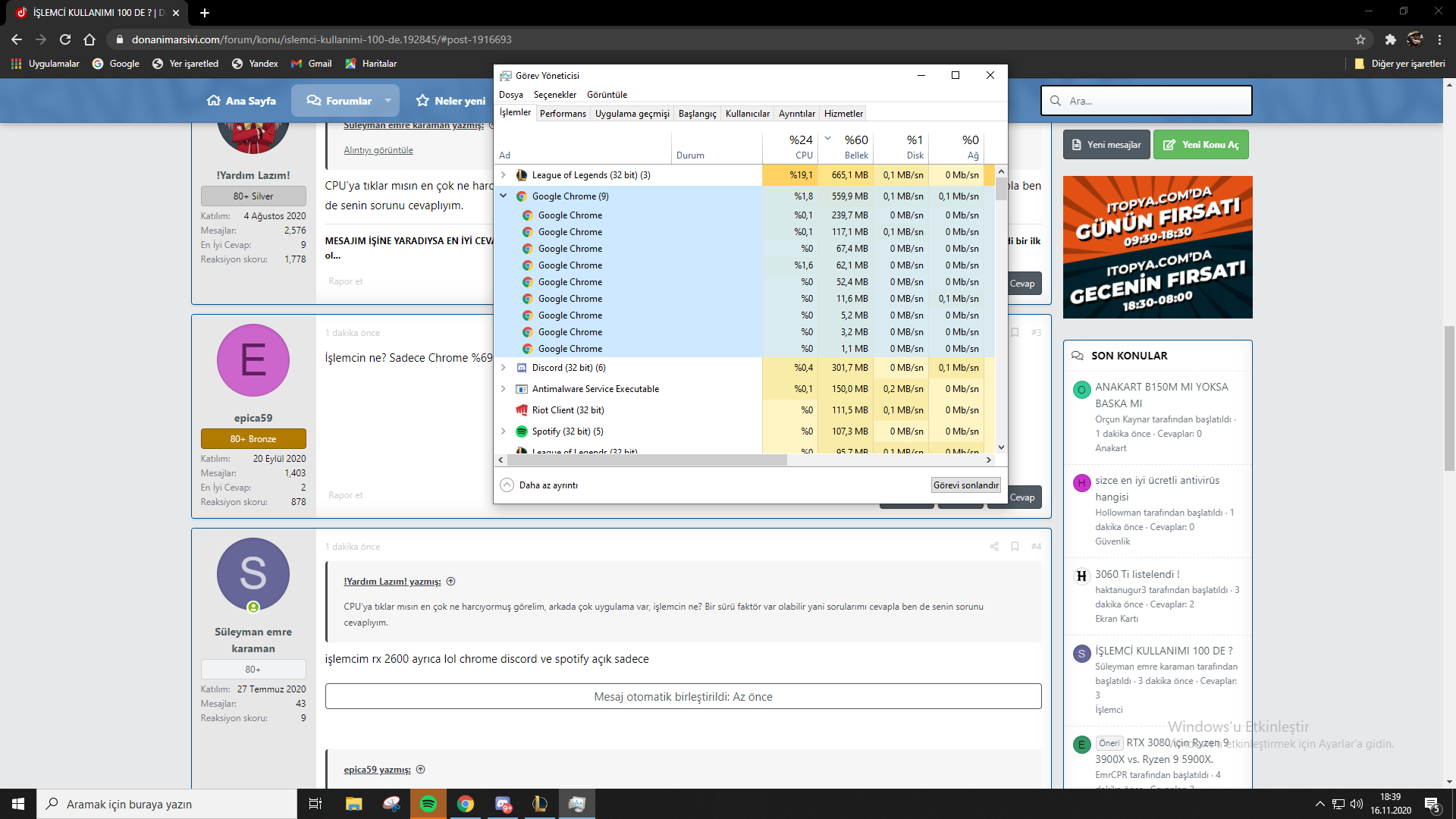
Task: Open the Forumlar dropdown arrow
Action: point(388,101)
